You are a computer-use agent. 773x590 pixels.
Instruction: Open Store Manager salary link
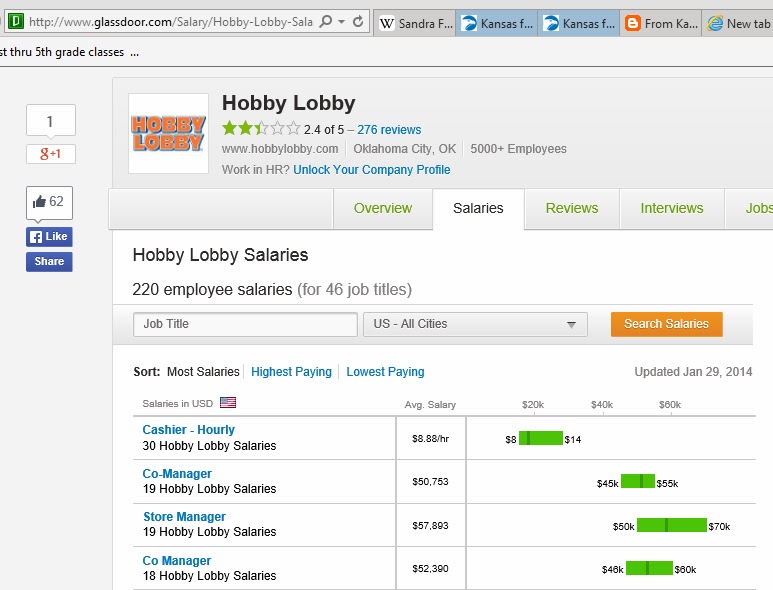click(184, 517)
